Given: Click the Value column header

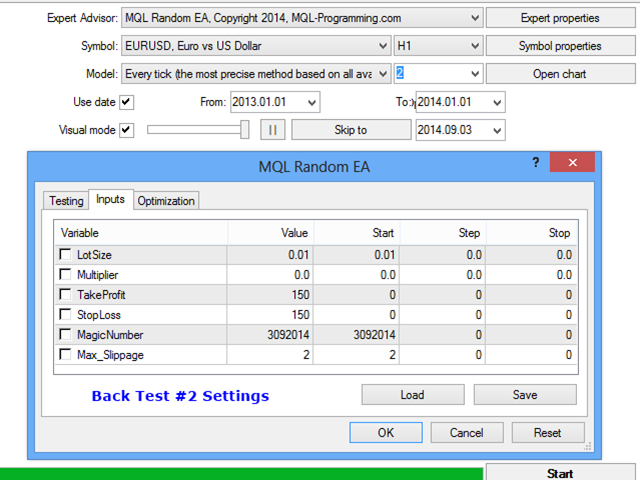Looking at the screenshot, I should point(270,233).
